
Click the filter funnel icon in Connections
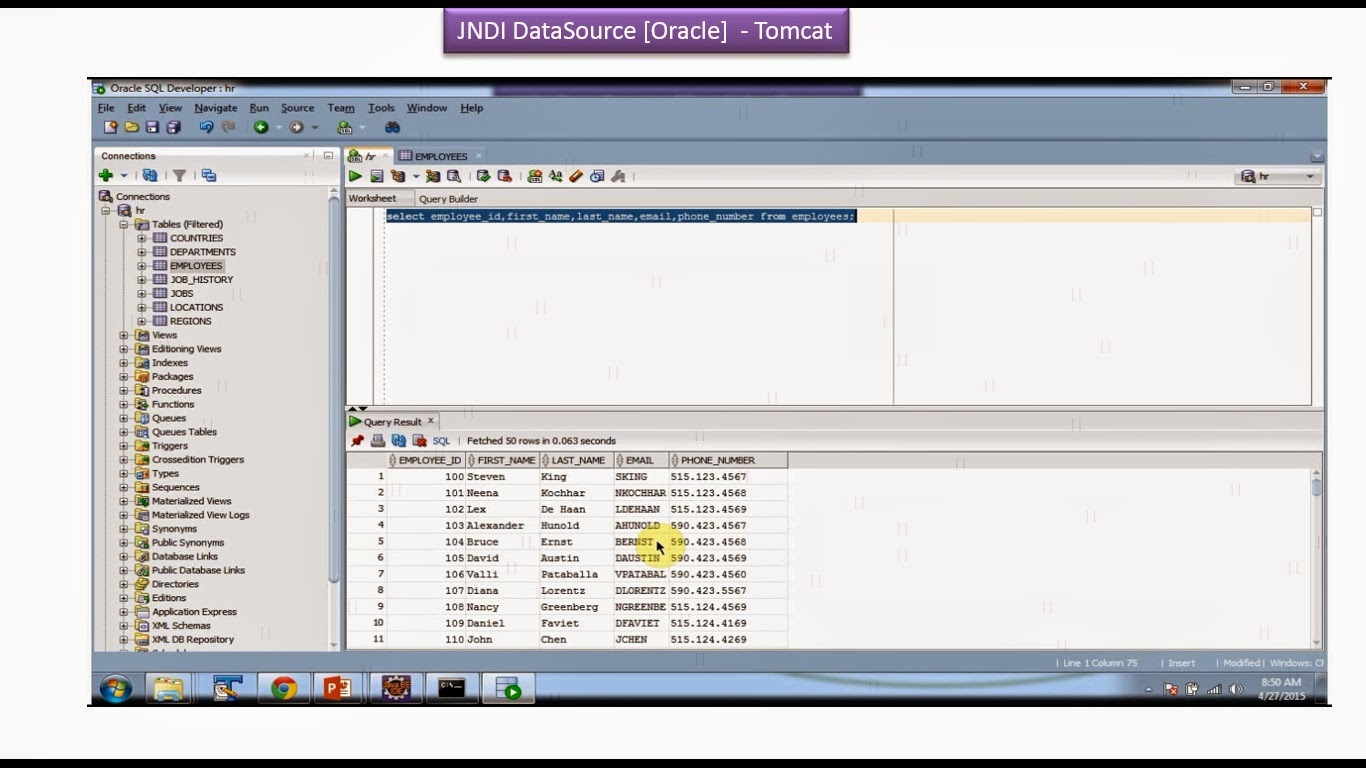[x=179, y=175]
